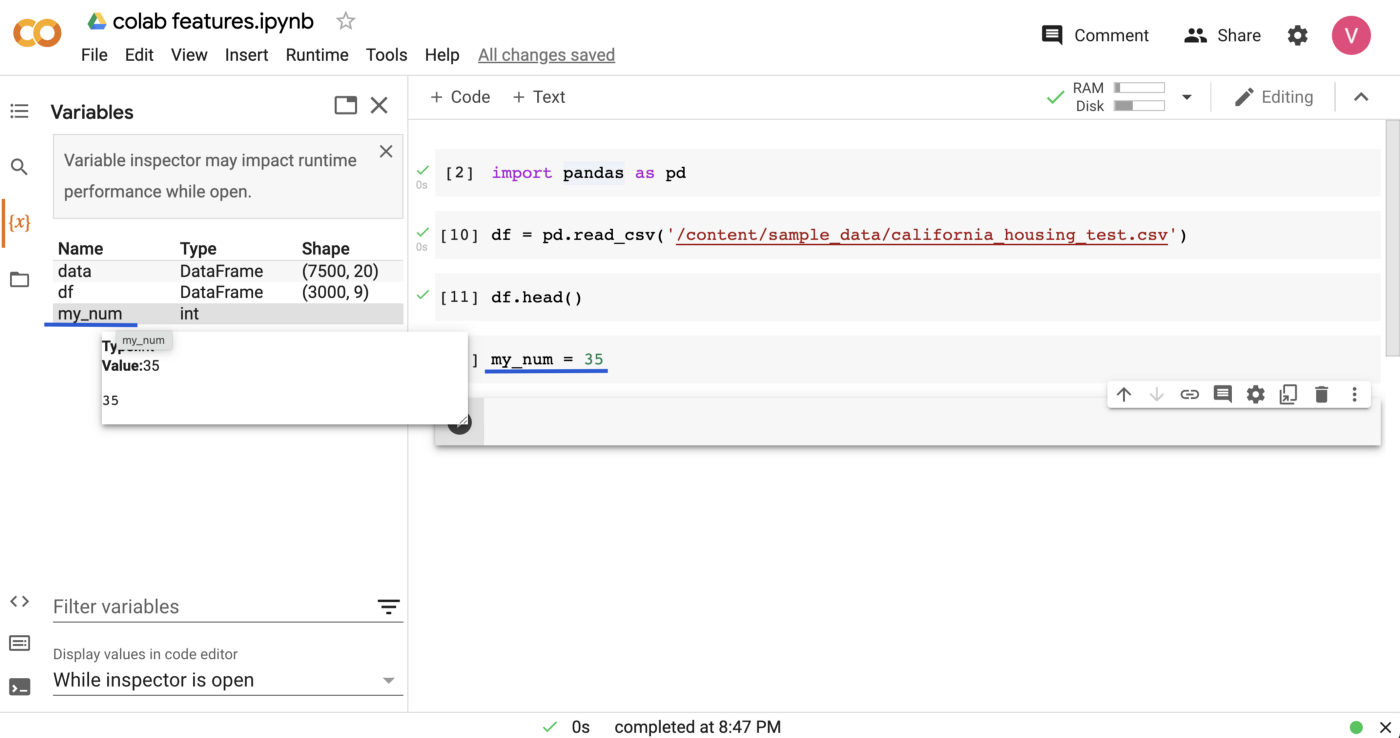This screenshot has height=738, width=1400.
Task: Click the notebook vertical scrollbar
Action: point(1391,240)
